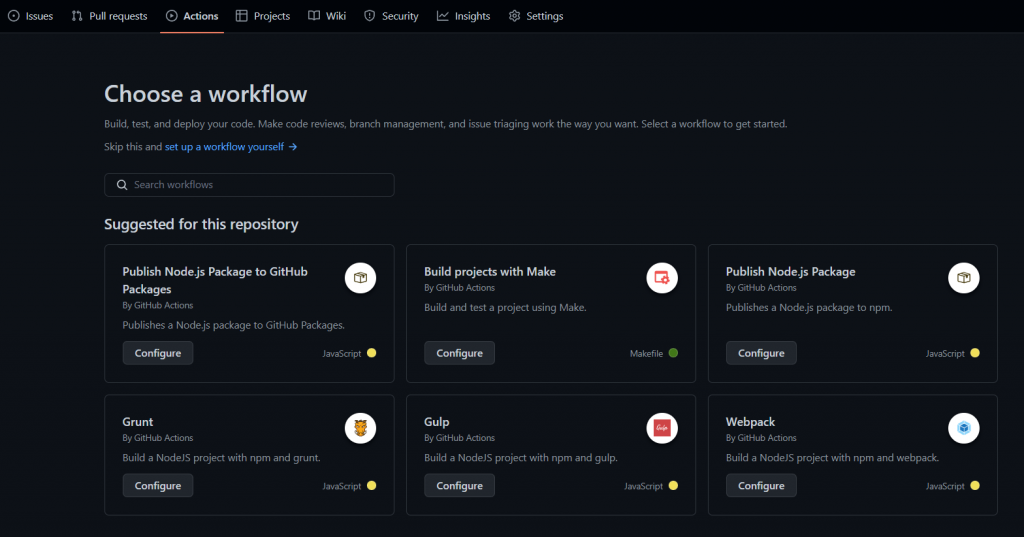Click the Projects table icon
This screenshot has width=1024, height=537.
(x=242, y=16)
